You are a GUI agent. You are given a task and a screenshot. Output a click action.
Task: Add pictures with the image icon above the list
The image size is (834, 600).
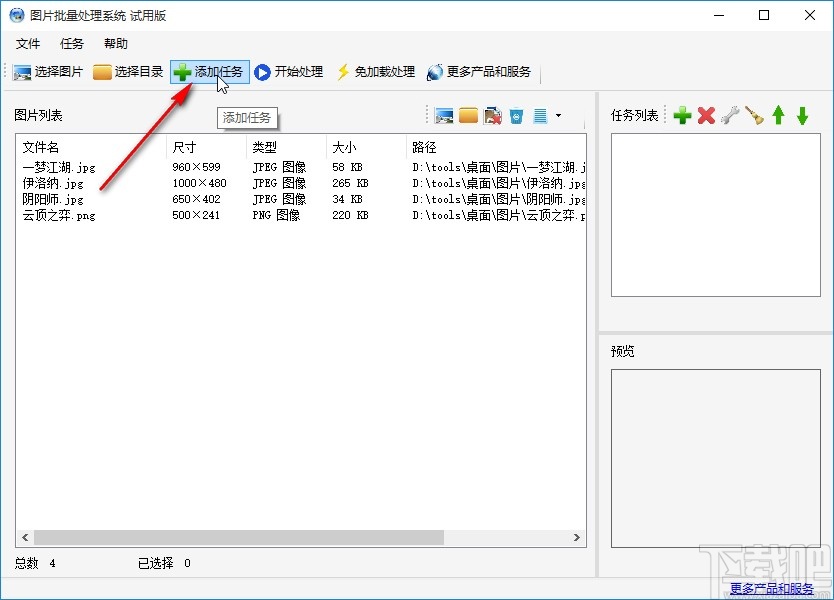(444, 115)
